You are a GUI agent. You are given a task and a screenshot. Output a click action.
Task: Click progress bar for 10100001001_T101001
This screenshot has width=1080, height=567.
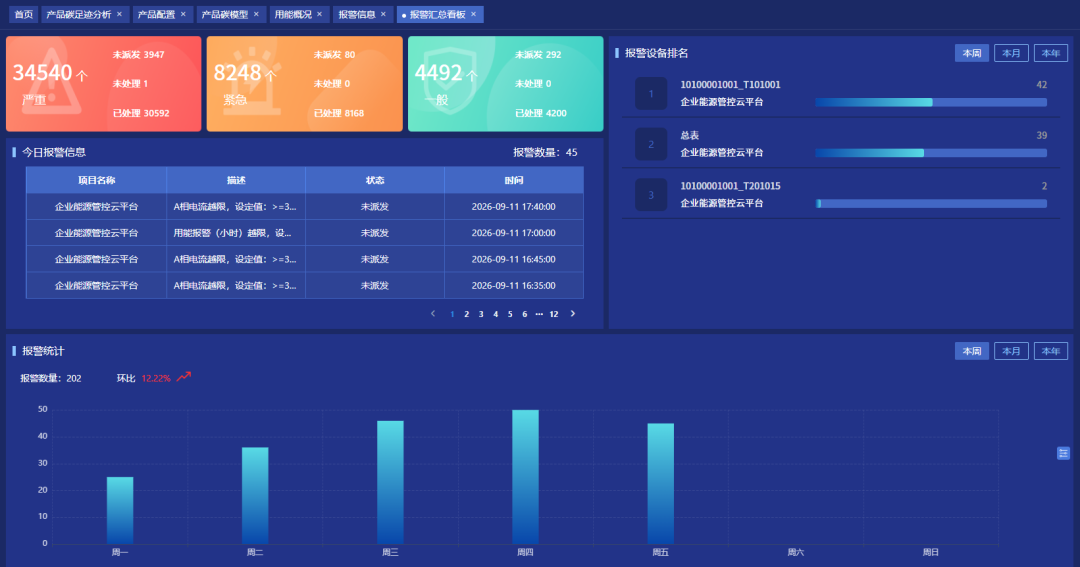[931, 102]
